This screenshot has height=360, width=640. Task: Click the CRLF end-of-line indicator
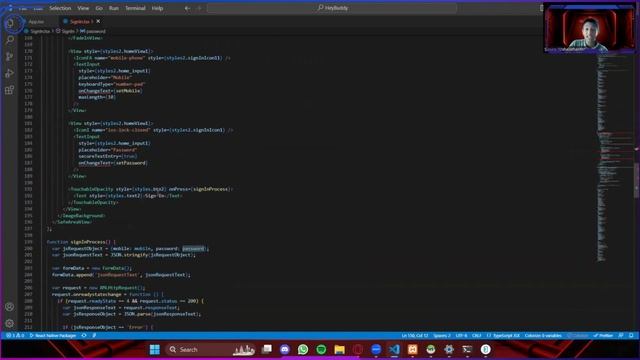(x=476, y=336)
